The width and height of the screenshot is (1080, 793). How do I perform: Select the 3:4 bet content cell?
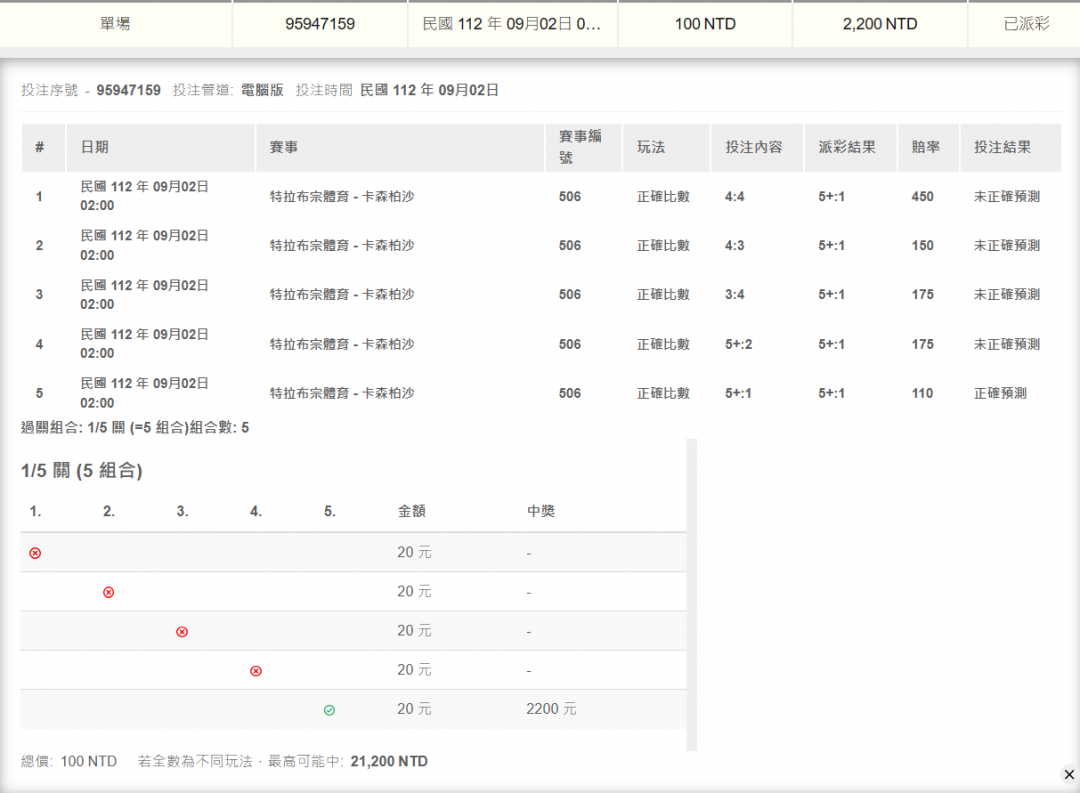tap(734, 295)
